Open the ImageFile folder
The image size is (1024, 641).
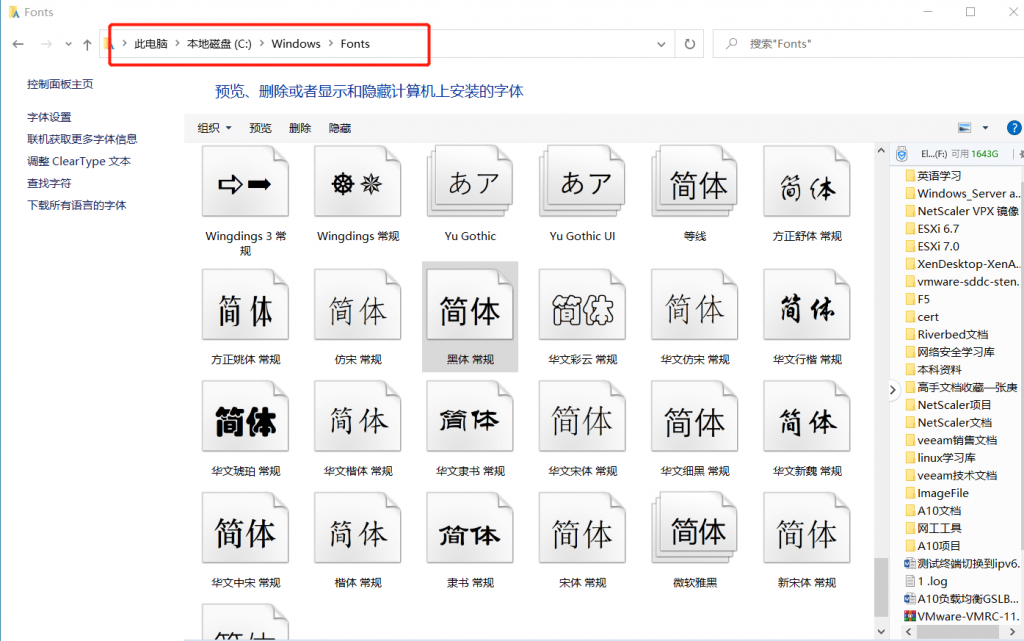click(936, 493)
